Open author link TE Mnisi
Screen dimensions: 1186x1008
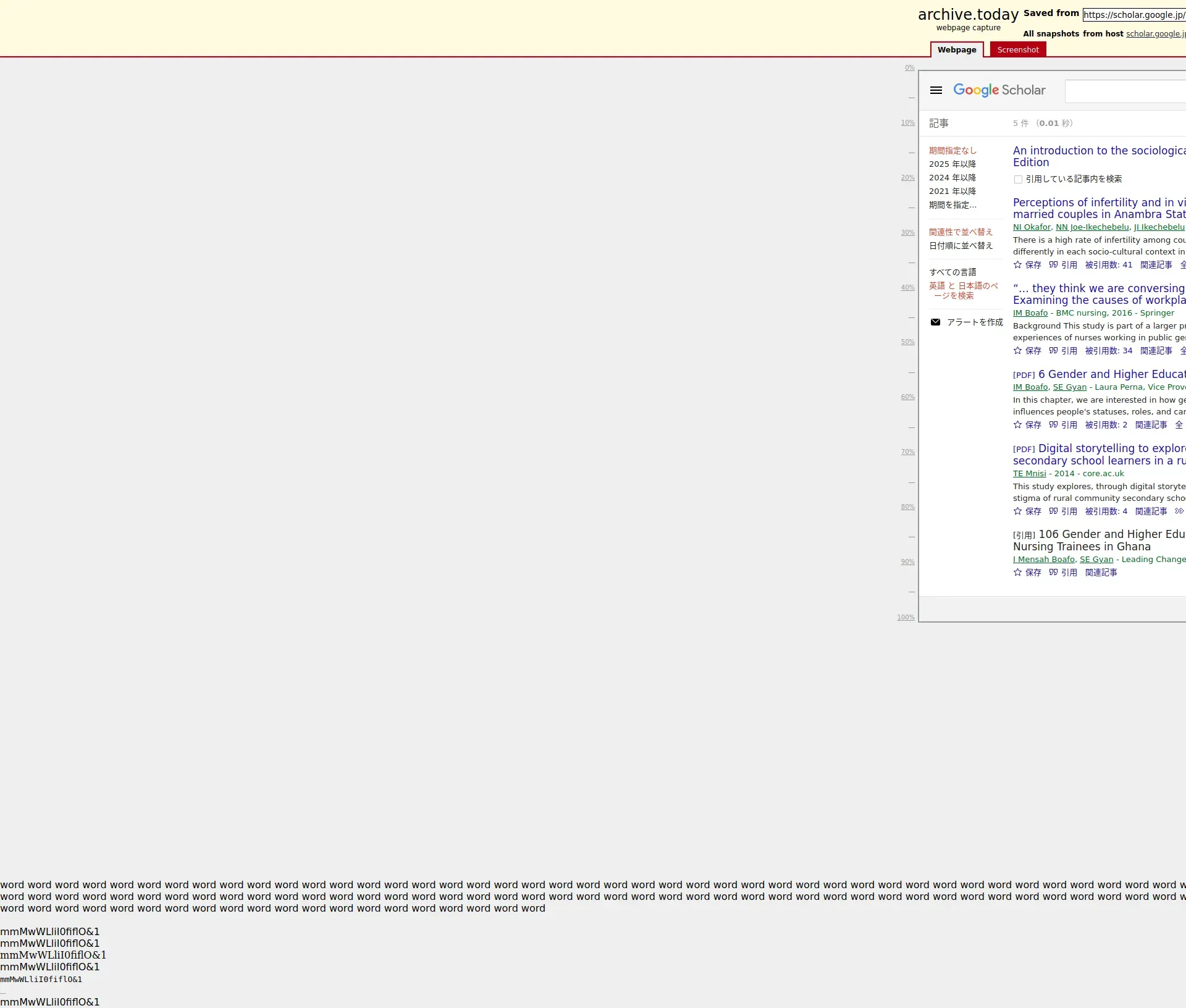pyautogui.click(x=1029, y=474)
